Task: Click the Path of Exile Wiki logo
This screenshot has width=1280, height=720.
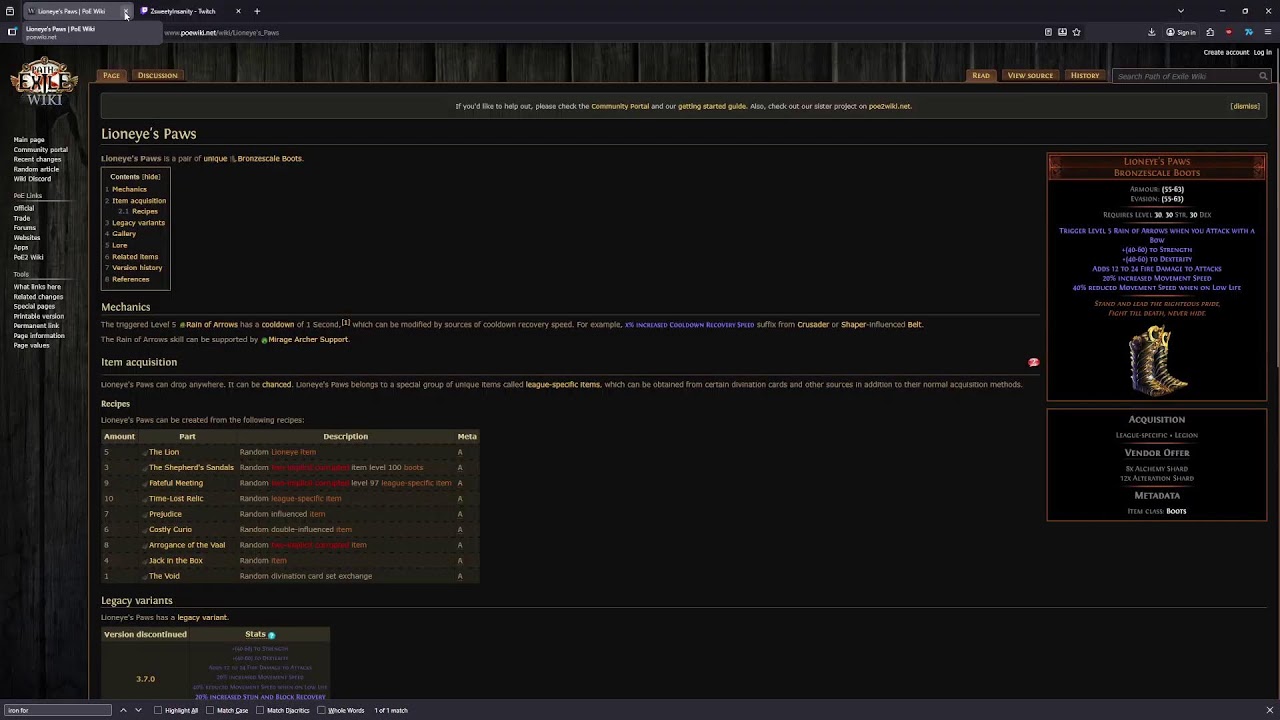Action: coord(44,82)
